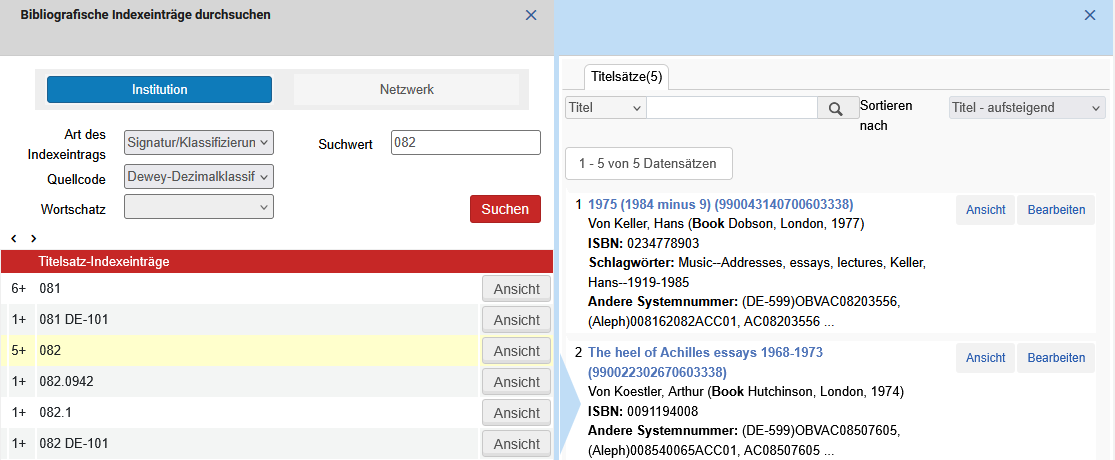Open the Quellcode dropdown
This screenshot has width=1115, height=460.
[x=198, y=176]
